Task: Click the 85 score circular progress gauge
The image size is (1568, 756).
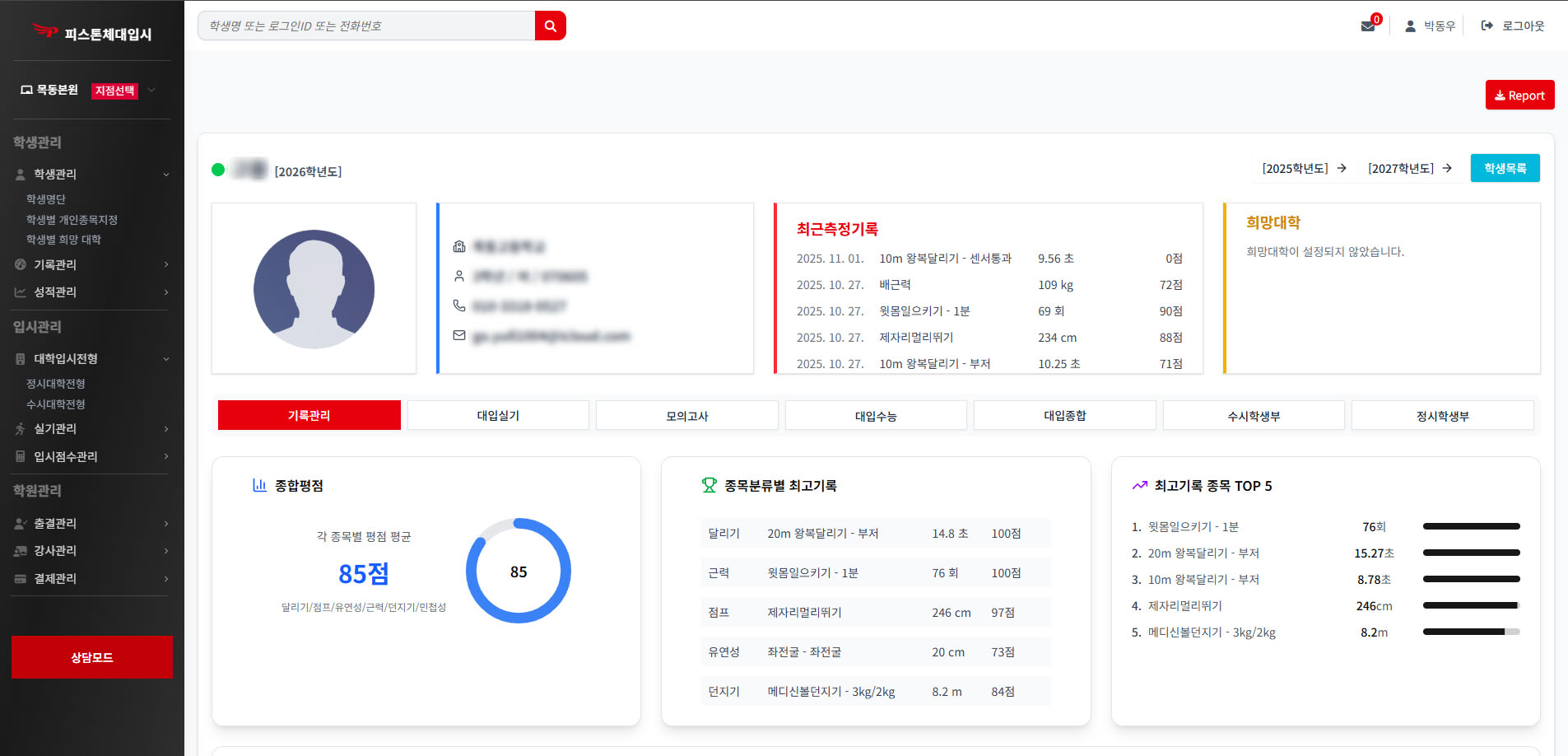Action: [x=518, y=571]
